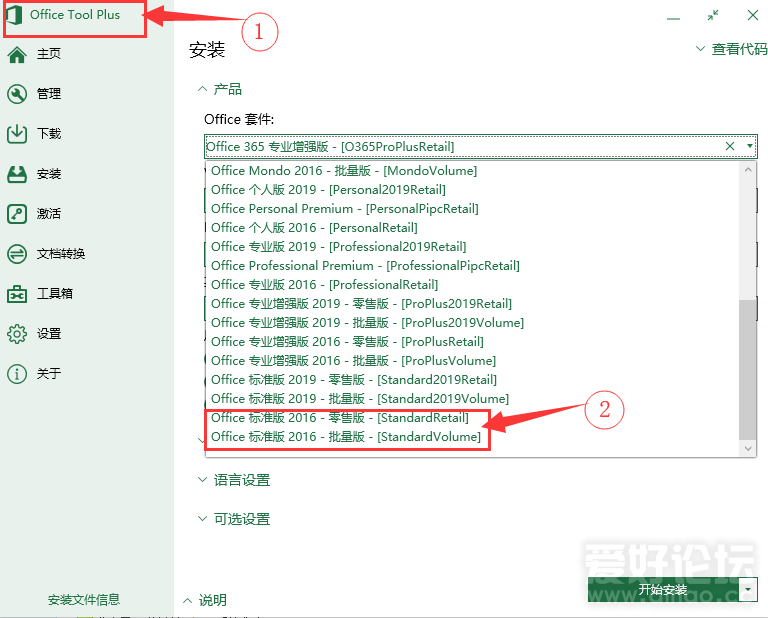Image resolution: width=768 pixels, height=618 pixels.
Task: Click the dropdown list scrollbar thumb
Action: click(747, 370)
